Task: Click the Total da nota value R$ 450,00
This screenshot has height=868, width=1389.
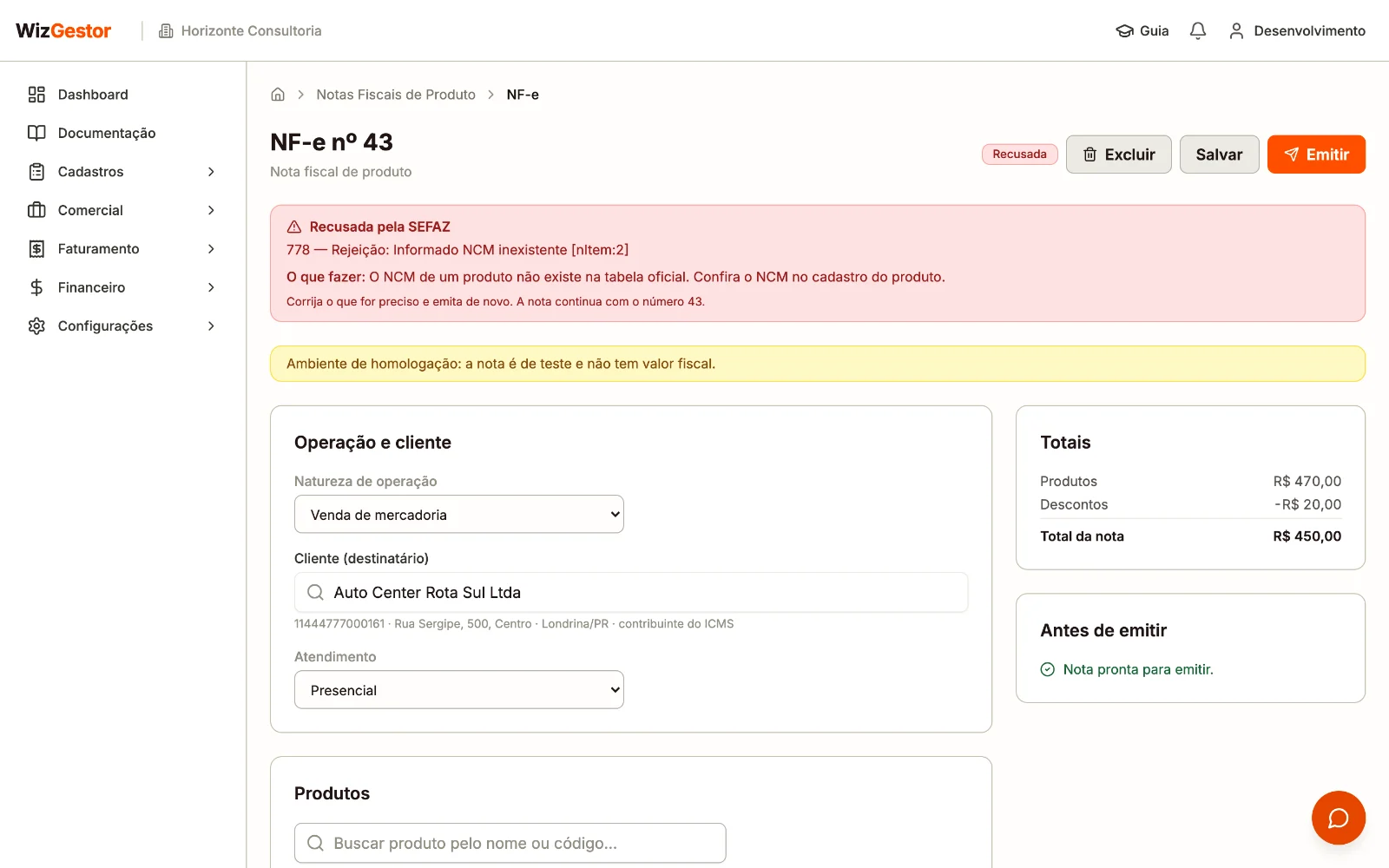Action: click(x=1307, y=536)
